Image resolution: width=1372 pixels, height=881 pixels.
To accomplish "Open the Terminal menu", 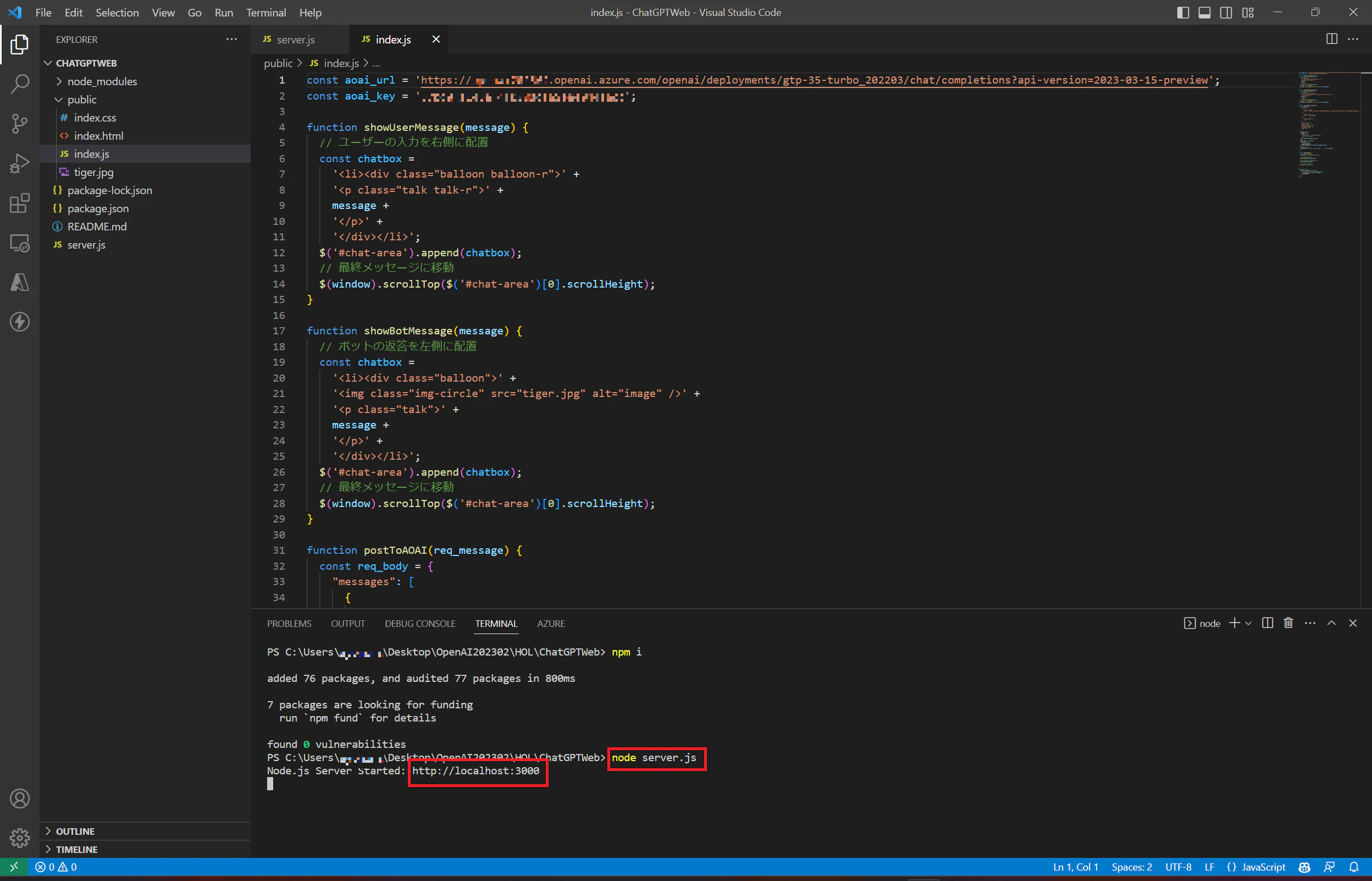I will (x=266, y=13).
